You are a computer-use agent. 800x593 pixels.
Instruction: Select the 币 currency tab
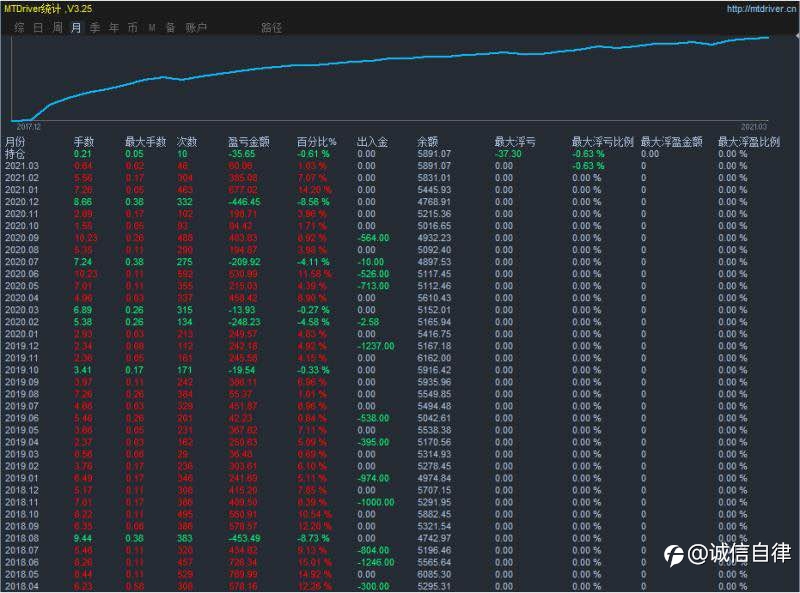tap(133, 28)
